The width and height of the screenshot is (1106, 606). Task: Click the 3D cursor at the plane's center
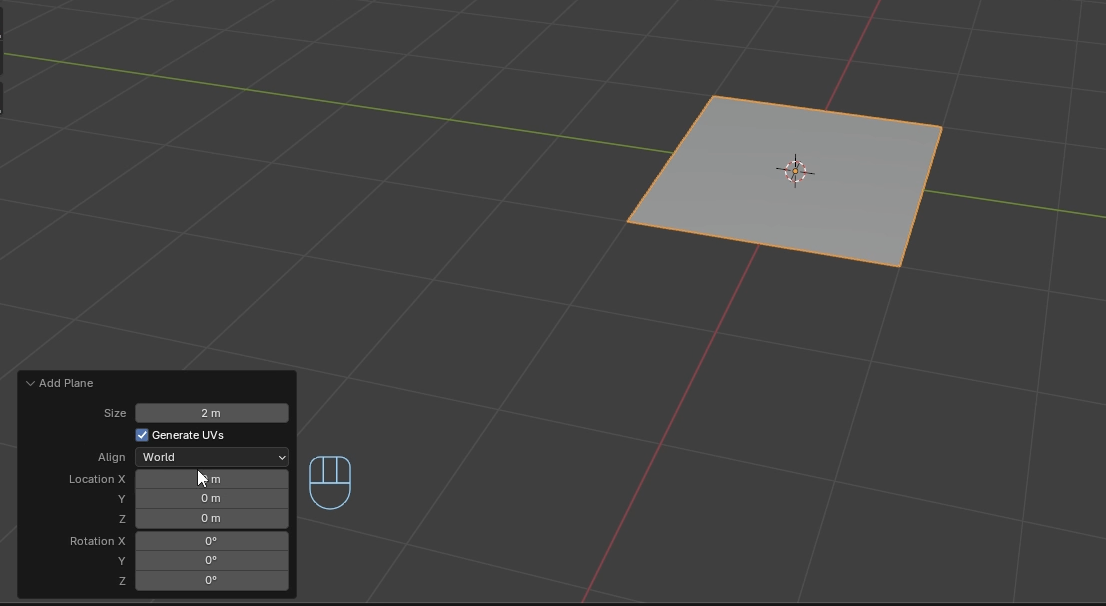click(x=796, y=171)
